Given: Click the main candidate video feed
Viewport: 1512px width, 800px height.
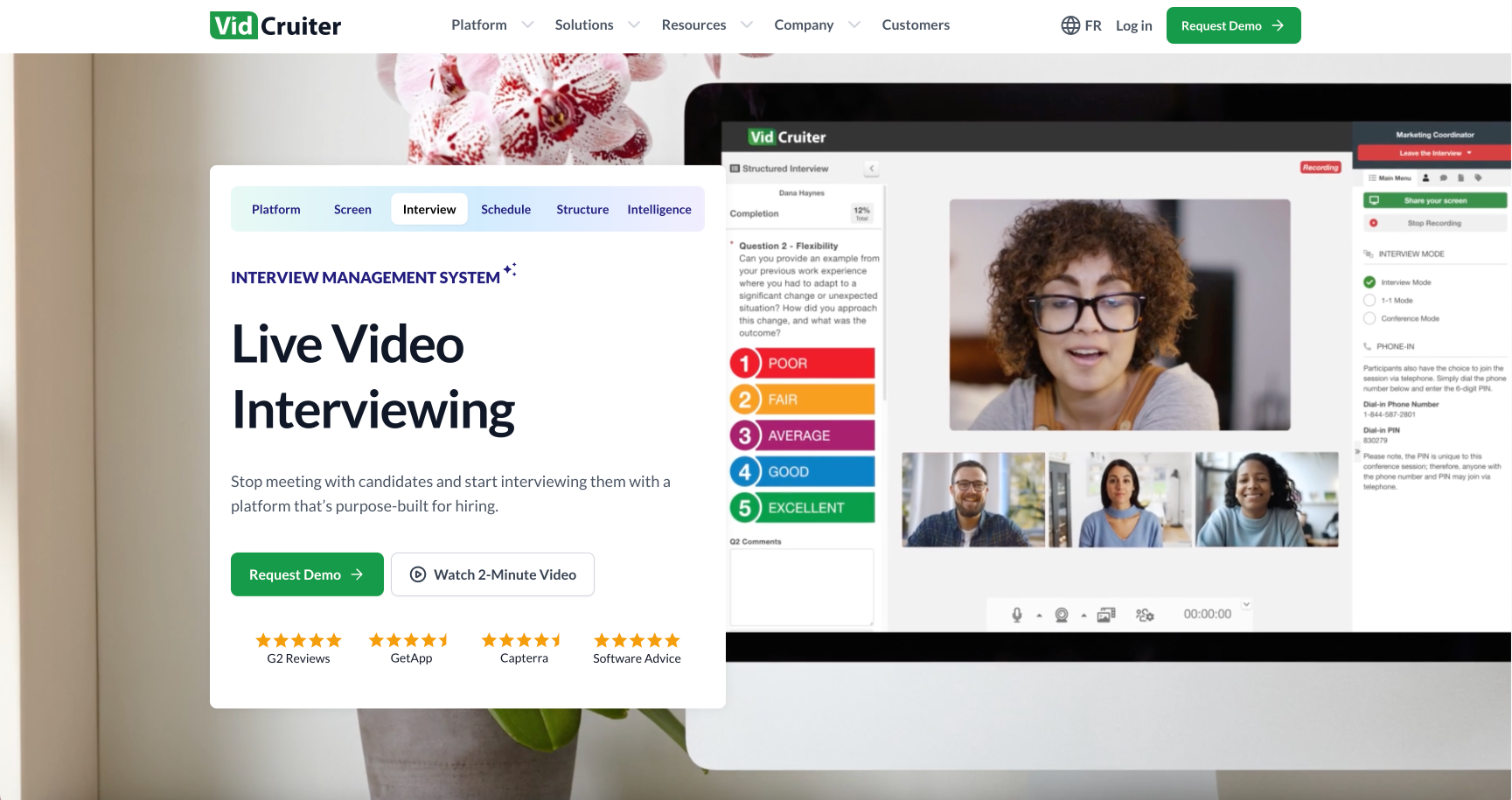Looking at the screenshot, I should pyautogui.click(x=1120, y=315).
